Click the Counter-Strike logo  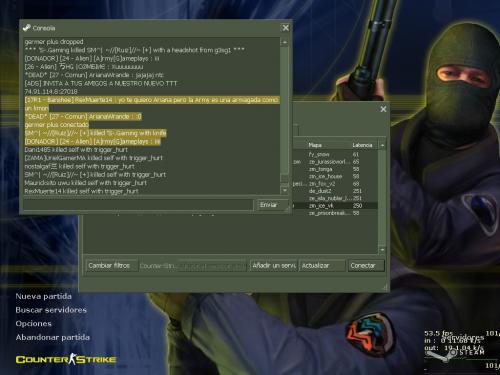click(x=66, y=359)
